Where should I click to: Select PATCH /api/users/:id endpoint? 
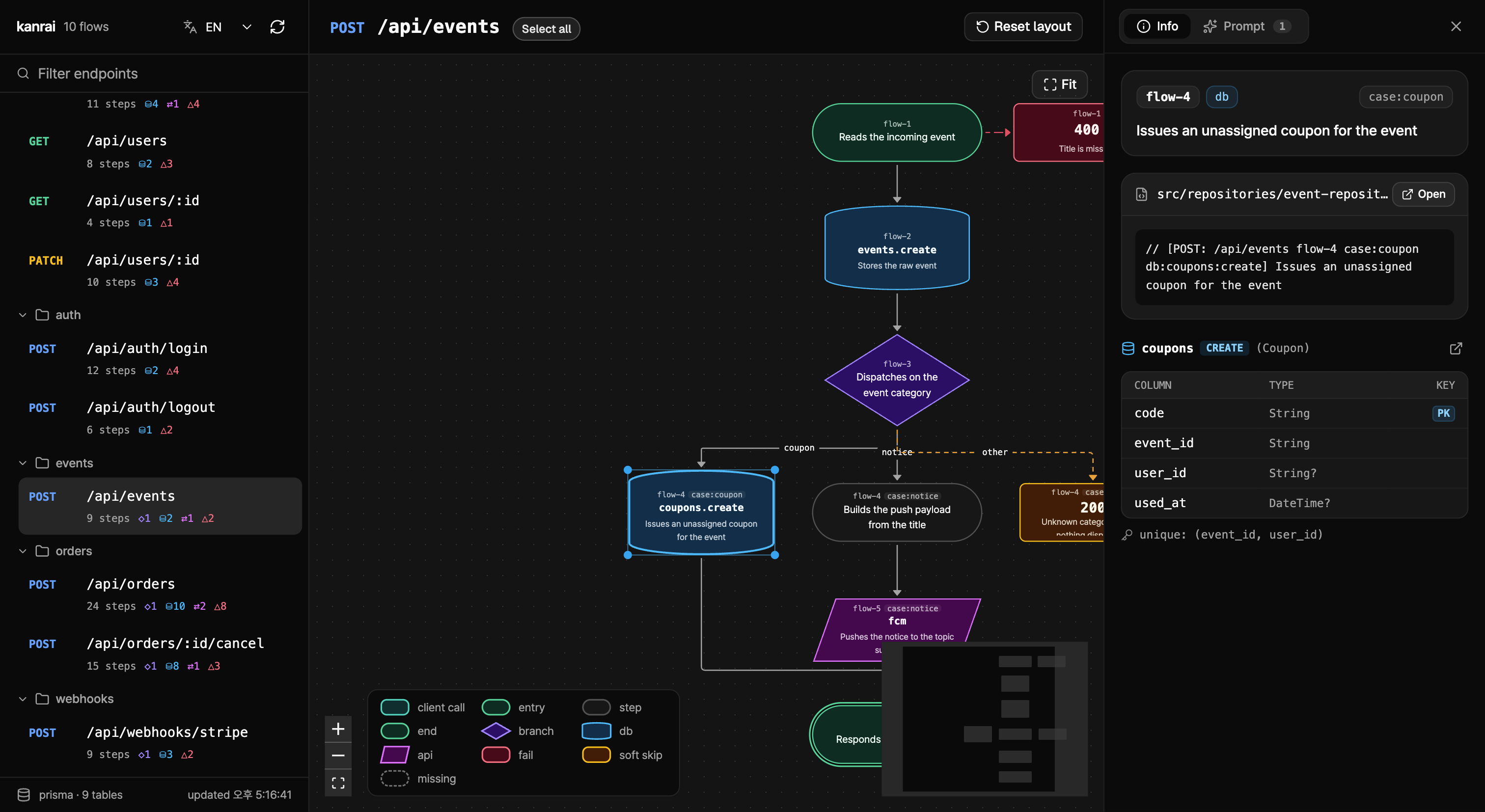(160, 271)
